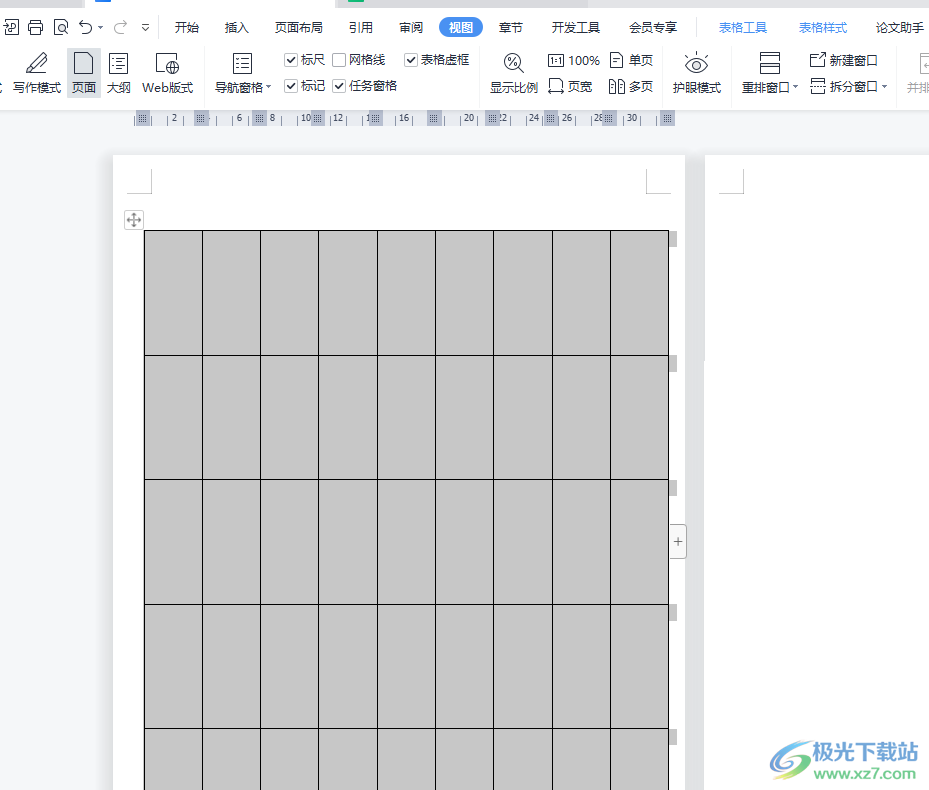Fit view to 页宽 page width

pyautogui.click(x=570, y=87)
